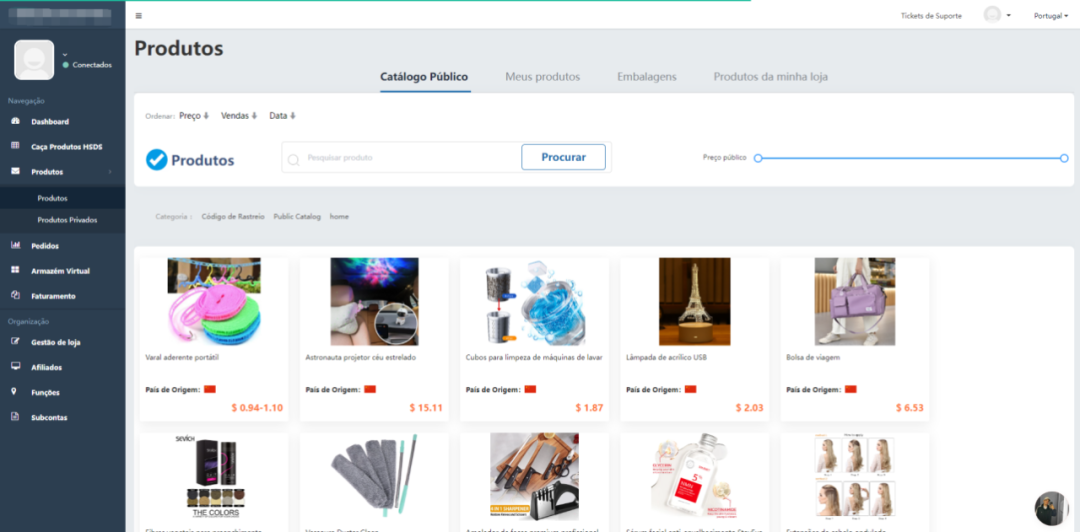1080x532 pixels.
Task: Click left handle of Preço público slider
Action: click(758, 158)
